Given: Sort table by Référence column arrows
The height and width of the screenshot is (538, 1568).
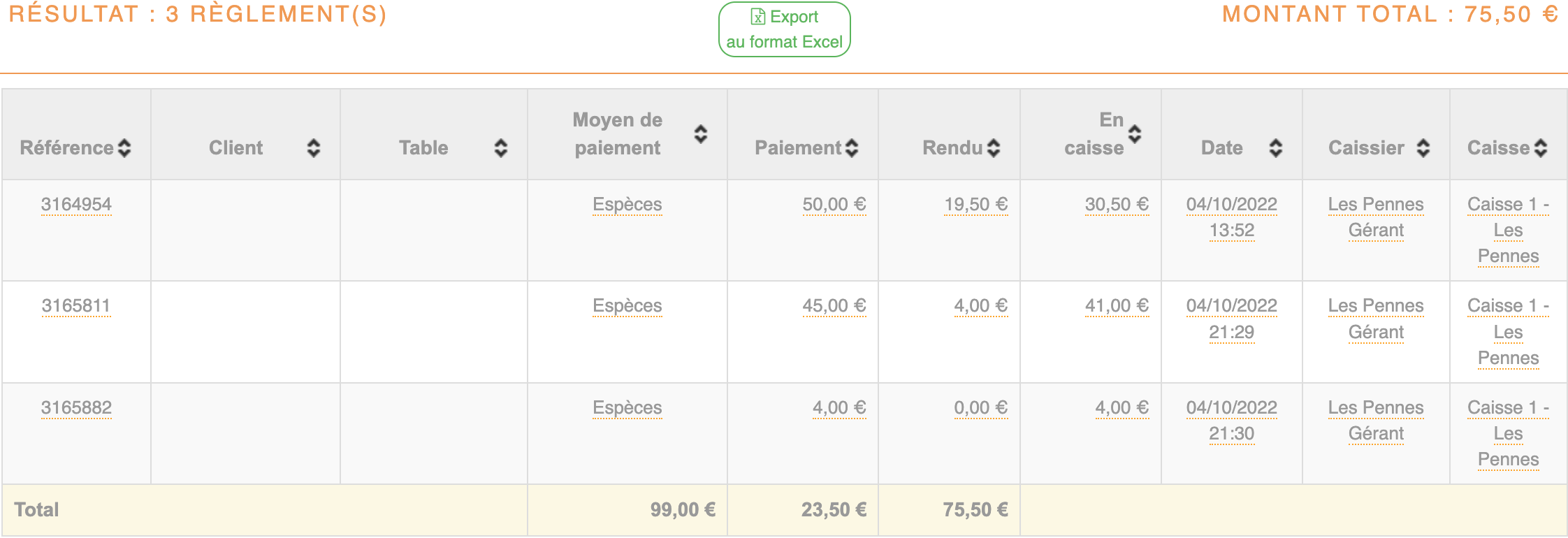Looking at the screenshot, I should (x=124, y=148).
